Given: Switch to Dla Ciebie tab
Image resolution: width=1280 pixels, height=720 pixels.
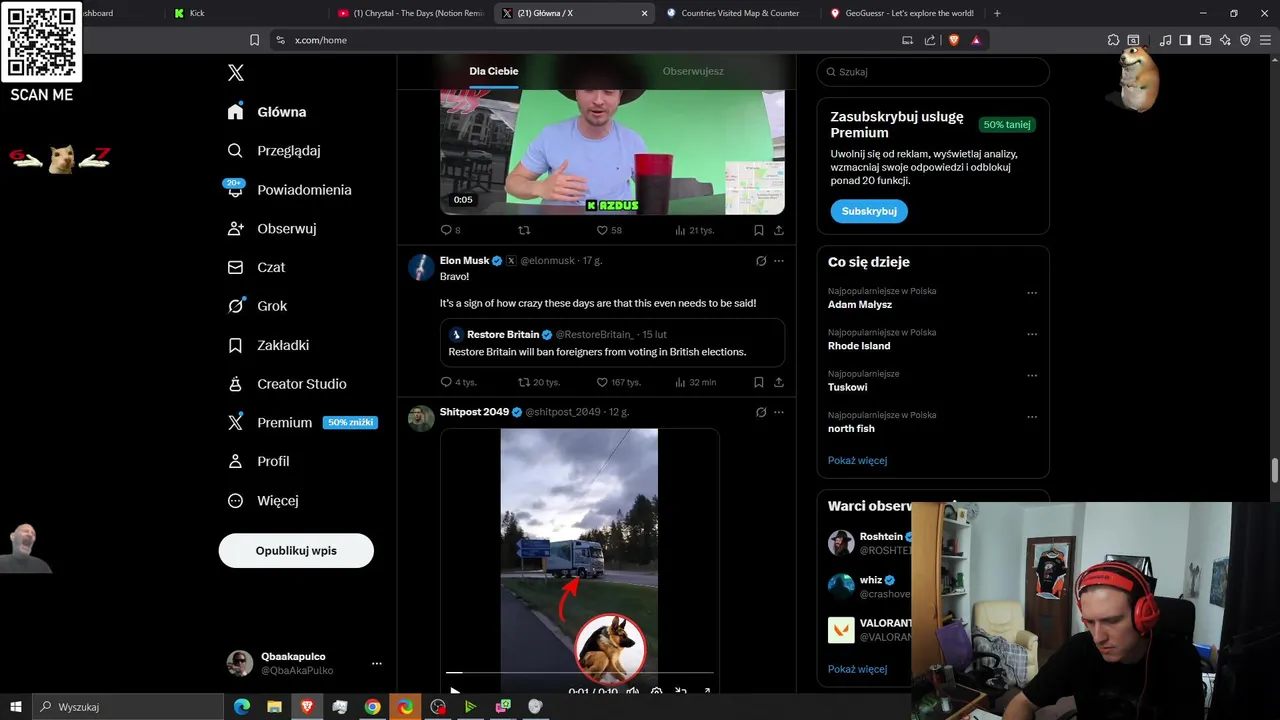Looking at the screenshot, I should click(494, 71).
